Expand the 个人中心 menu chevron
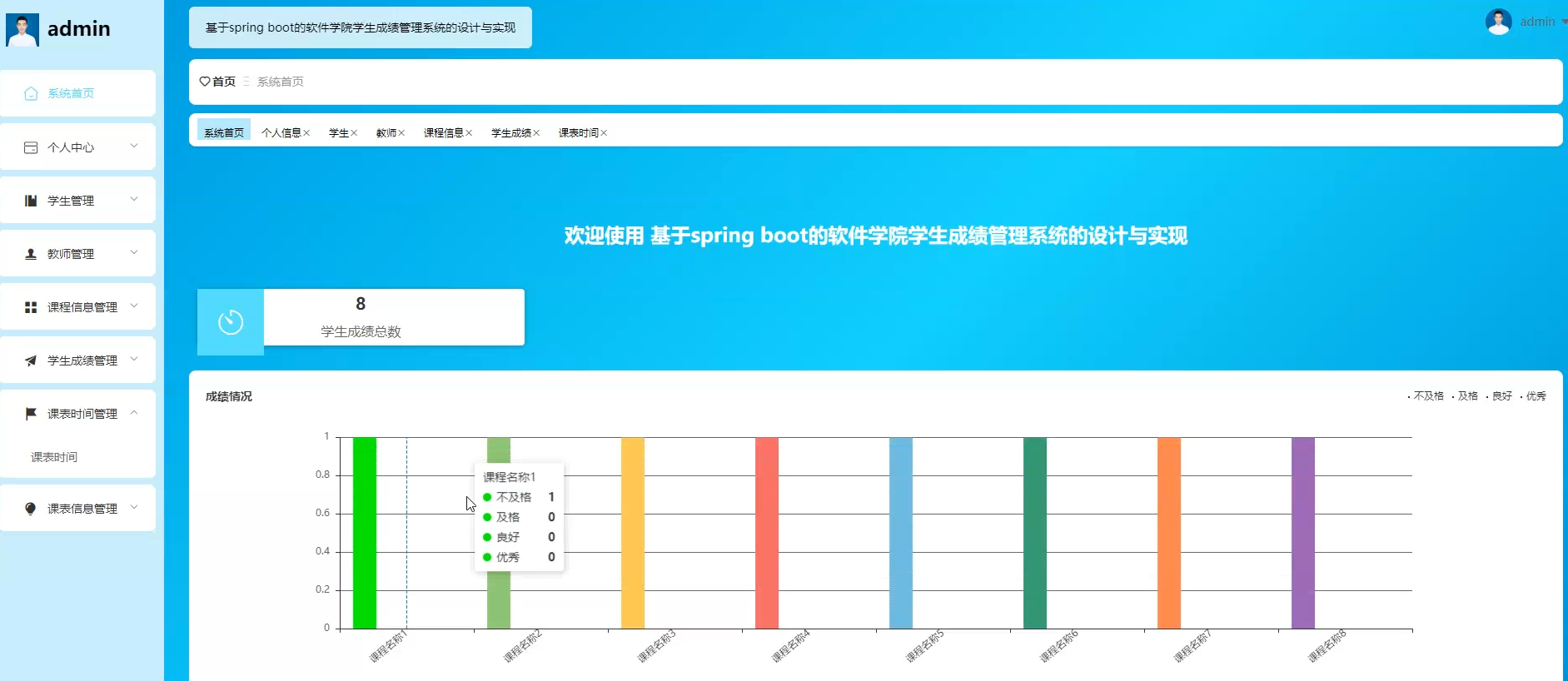This screenshot has height=681, width=1568. click(x=134, y=147)
